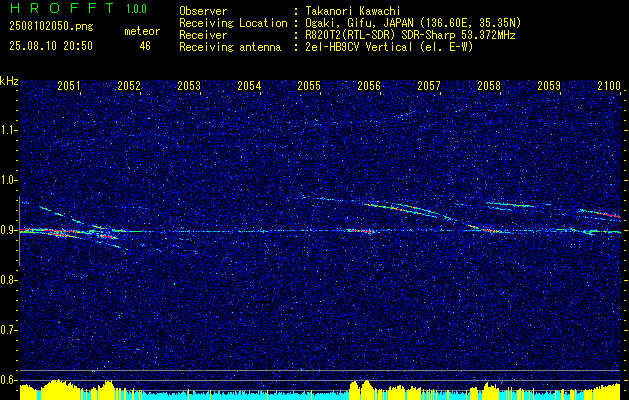The width and height of the screenshot is (629, 400).
Task: Click the 2057 time marker
Action: pos(429,86)
